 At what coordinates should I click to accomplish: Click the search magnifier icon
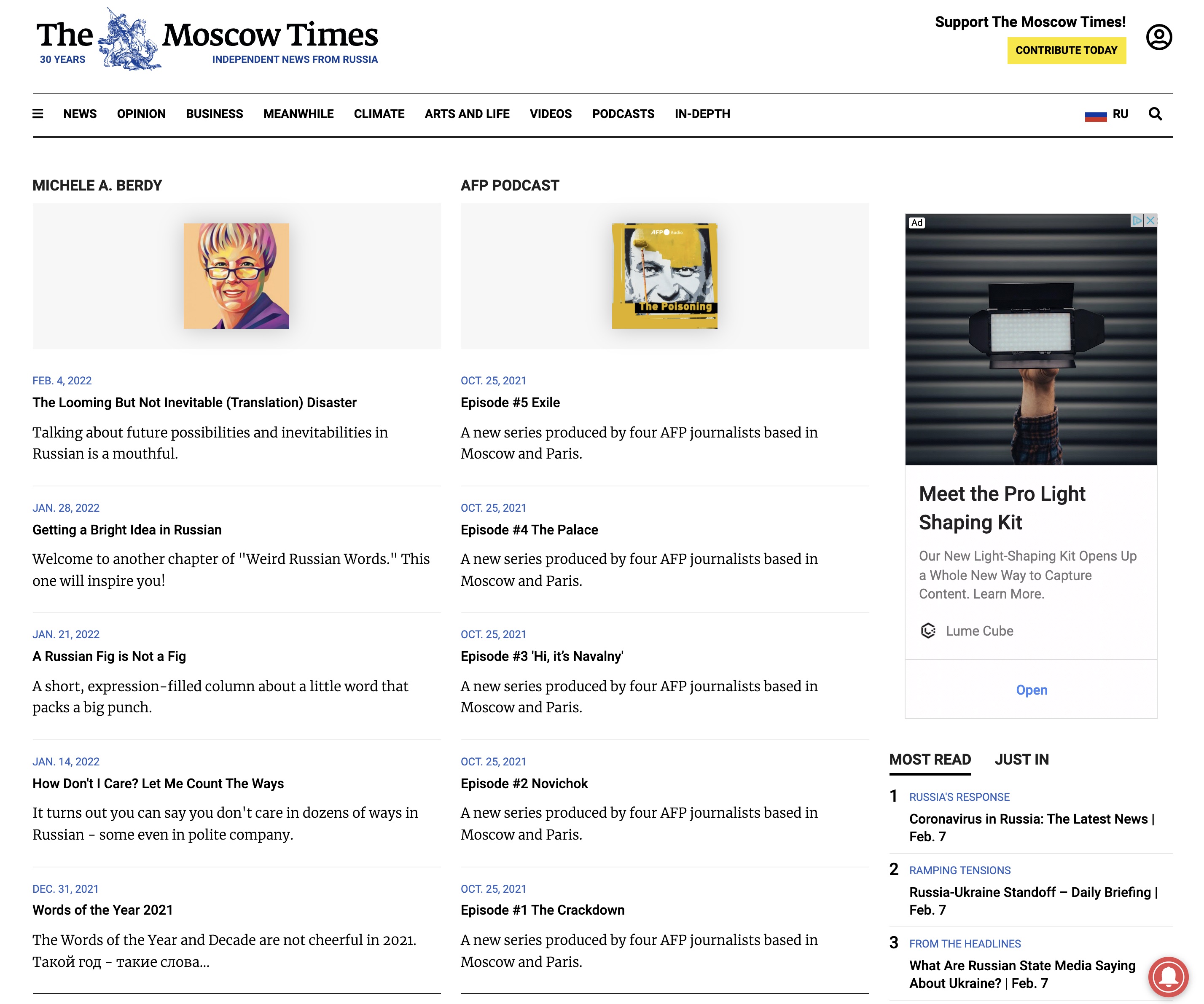(1155, 113)
